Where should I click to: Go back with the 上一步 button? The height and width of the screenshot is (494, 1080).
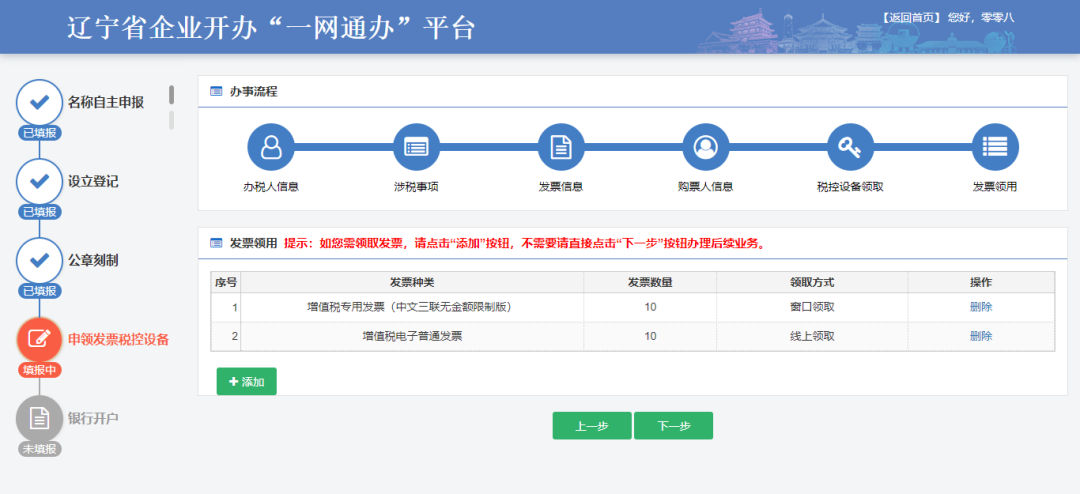tap(592, 426)
